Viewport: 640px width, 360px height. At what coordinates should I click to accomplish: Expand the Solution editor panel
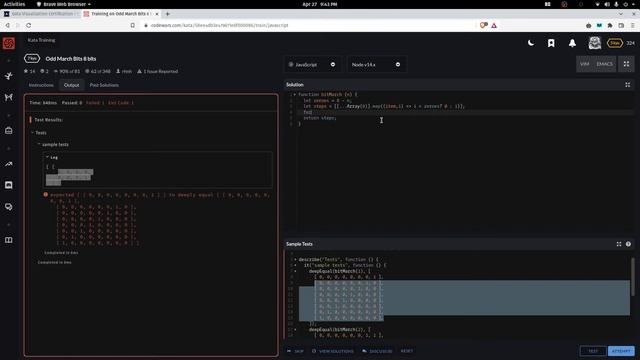tap(627, 85)
